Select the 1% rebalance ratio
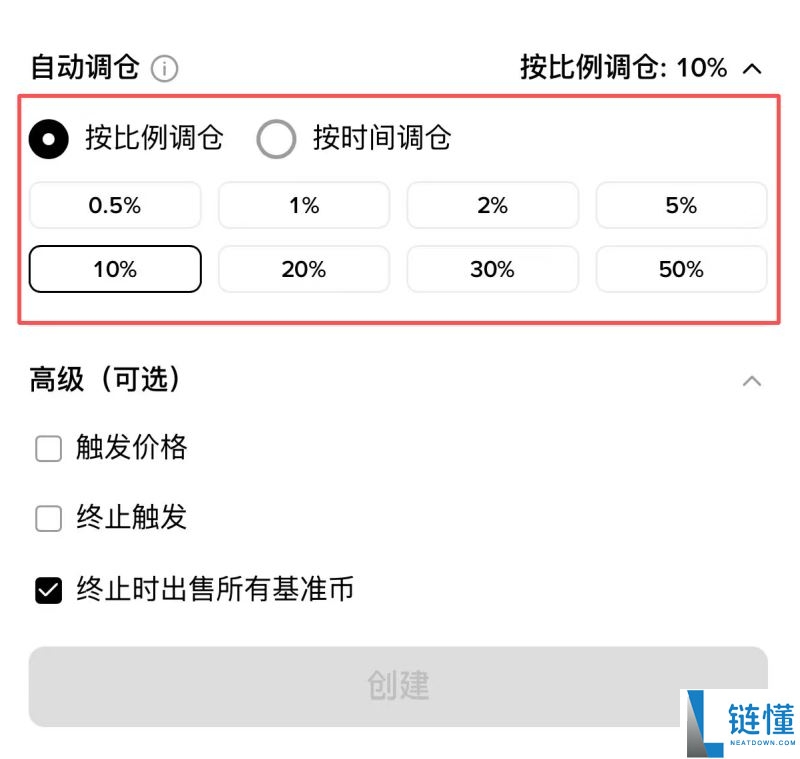 [304, 205]
